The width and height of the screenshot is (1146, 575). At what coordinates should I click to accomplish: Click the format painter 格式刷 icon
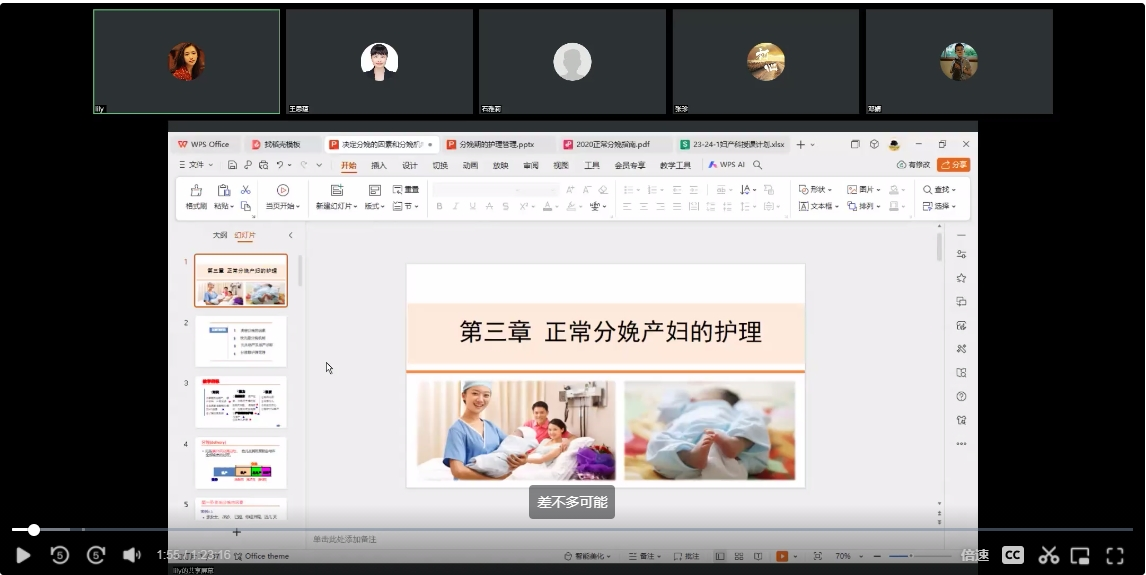[x=196, y=190]
